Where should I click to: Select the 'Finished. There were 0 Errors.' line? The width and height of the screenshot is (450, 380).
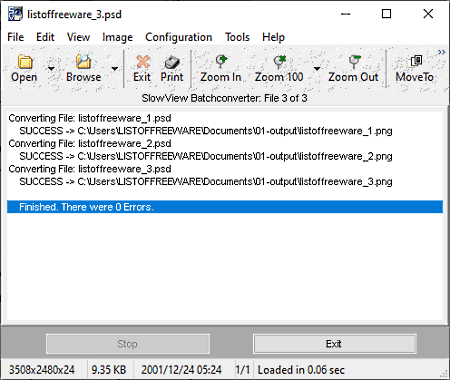coord(225,207)
